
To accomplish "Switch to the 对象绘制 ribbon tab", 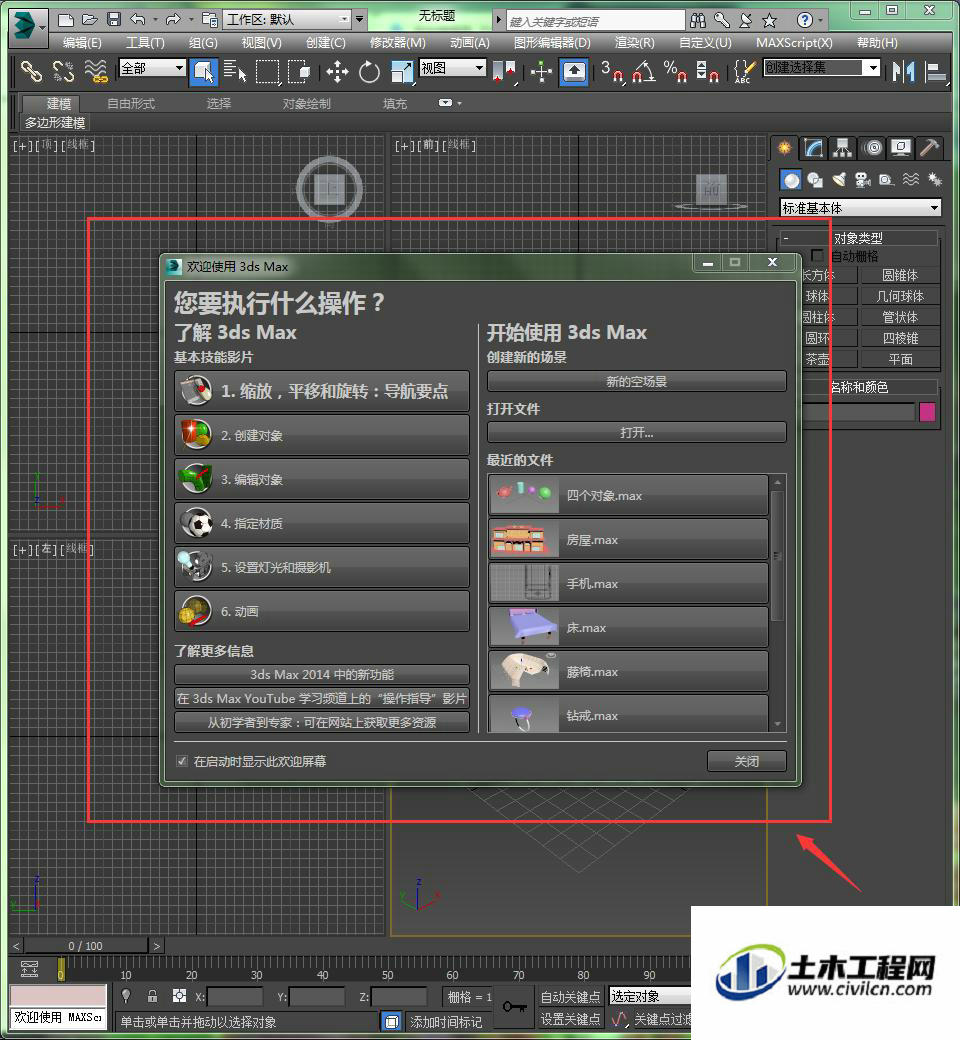I will tap(306, 103).
